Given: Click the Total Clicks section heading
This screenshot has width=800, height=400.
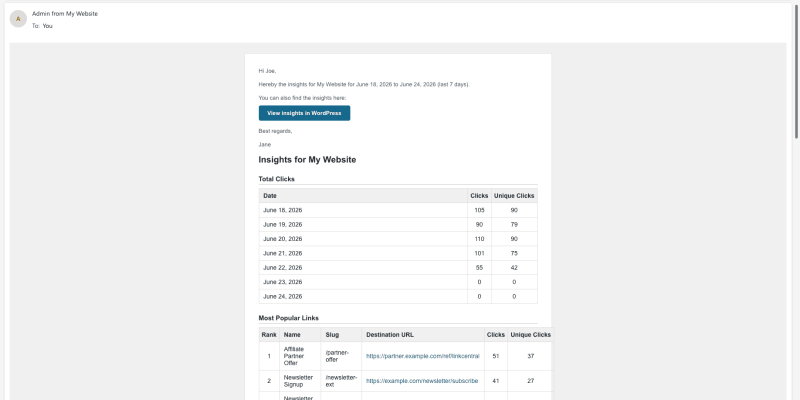Looking at the screenshot, I should pos(277,179).
